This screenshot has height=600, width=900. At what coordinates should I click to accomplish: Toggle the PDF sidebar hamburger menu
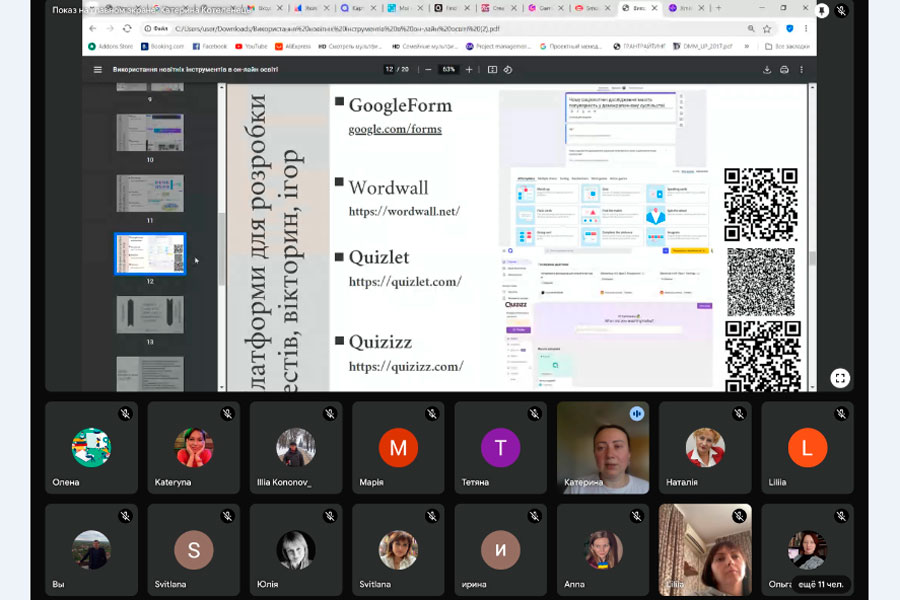click(x=97, y=70)
